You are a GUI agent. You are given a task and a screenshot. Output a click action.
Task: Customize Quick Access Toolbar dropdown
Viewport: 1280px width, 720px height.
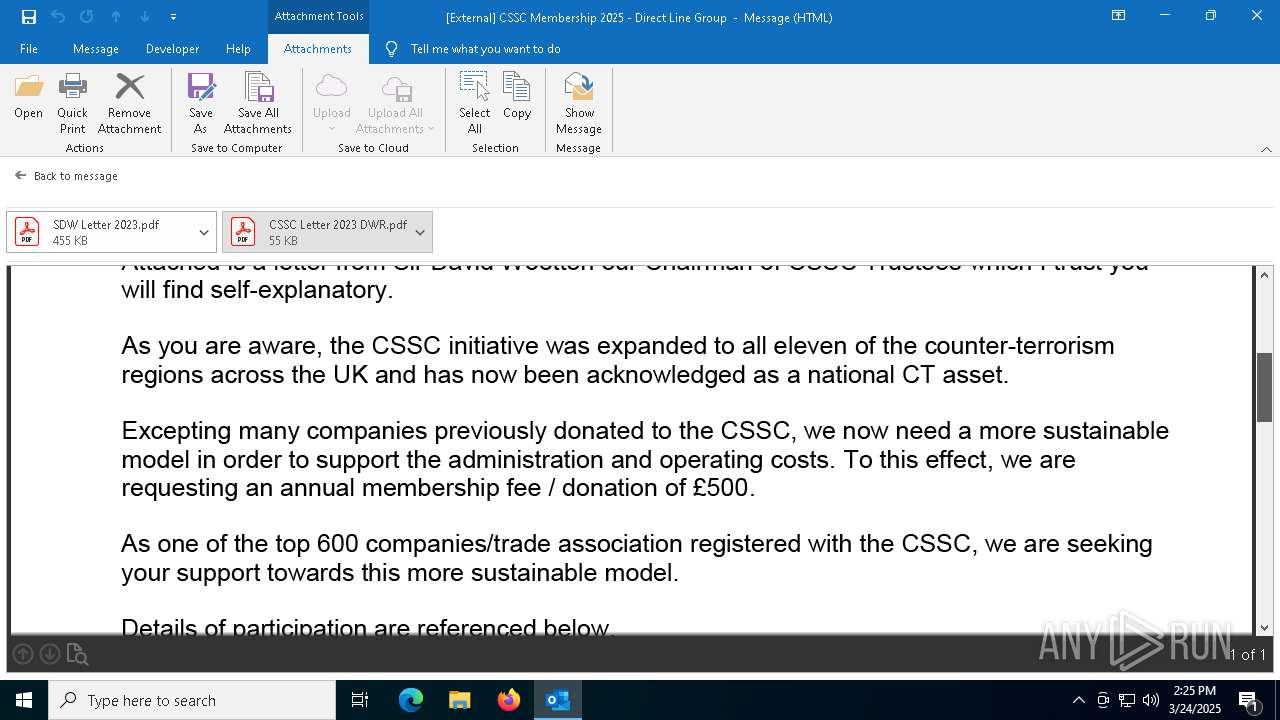click(x=173, y=16)
